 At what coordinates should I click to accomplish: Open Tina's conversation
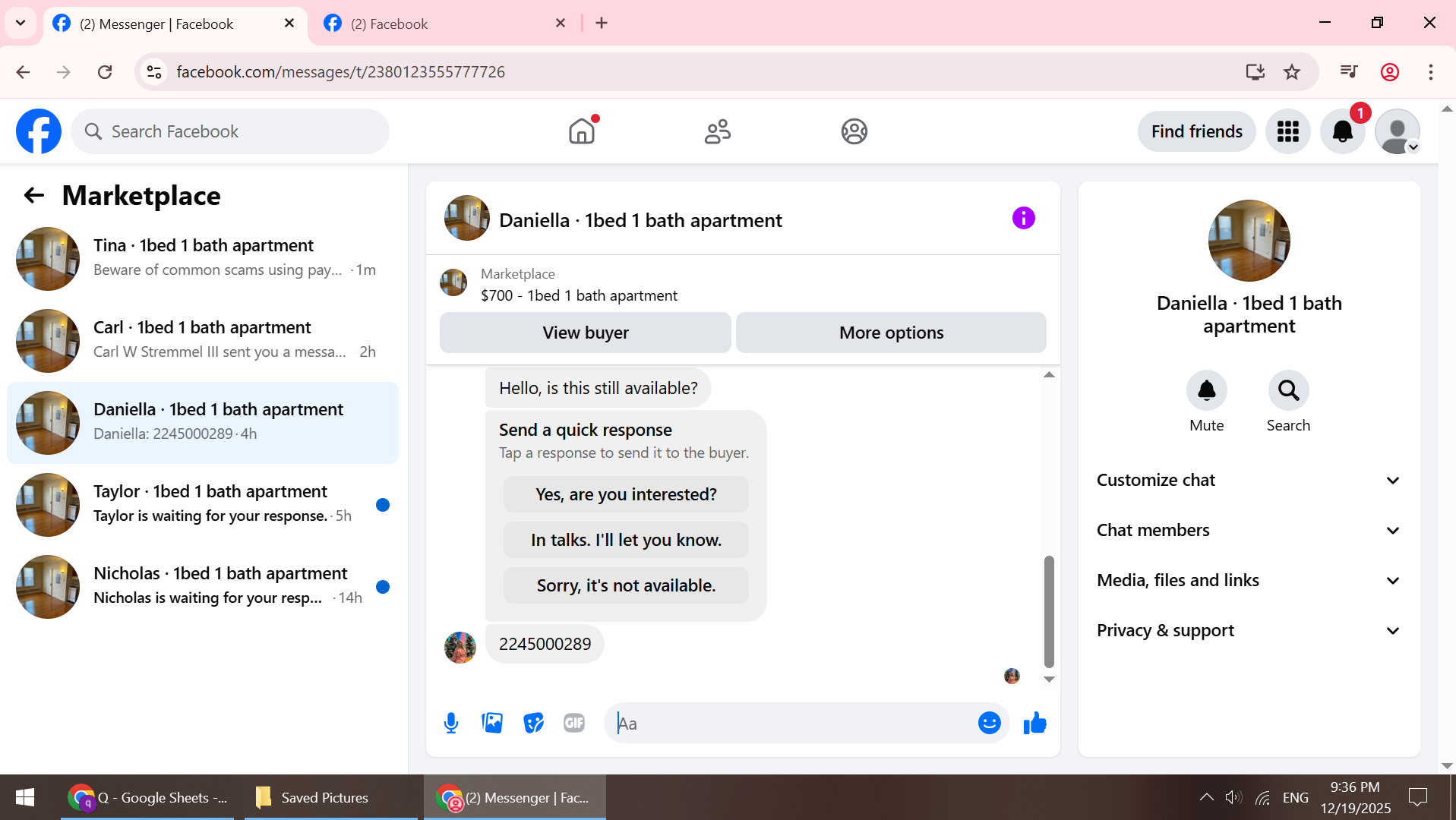203,259
